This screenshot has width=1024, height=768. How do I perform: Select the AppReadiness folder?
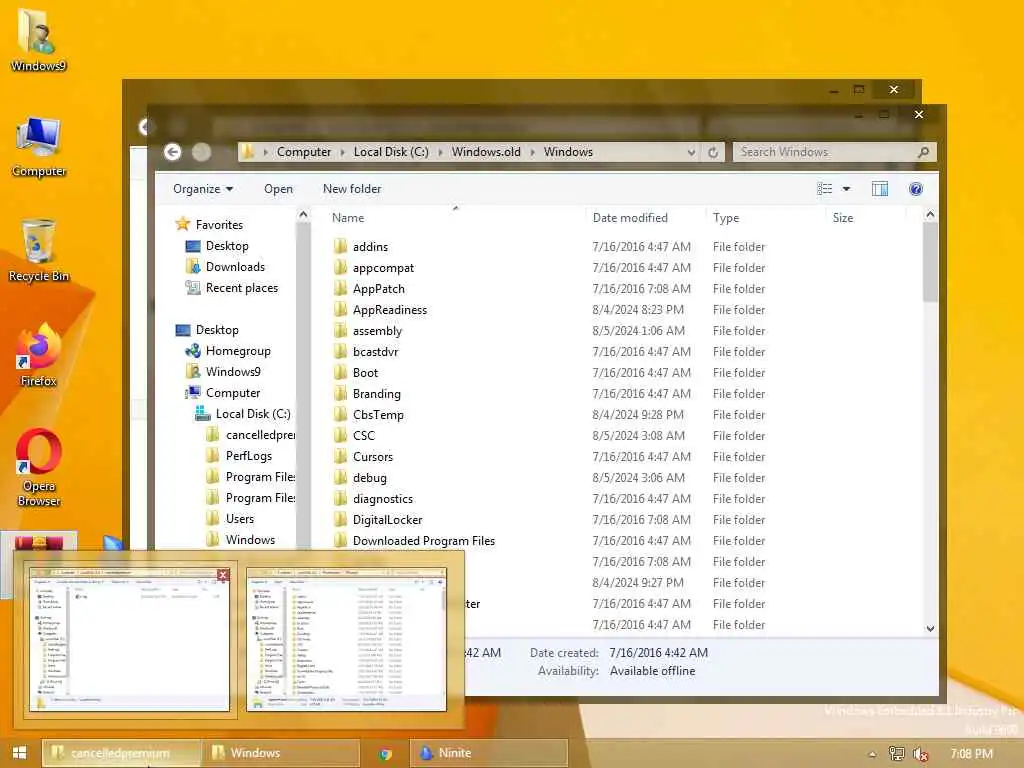click(x=390, y=310)
